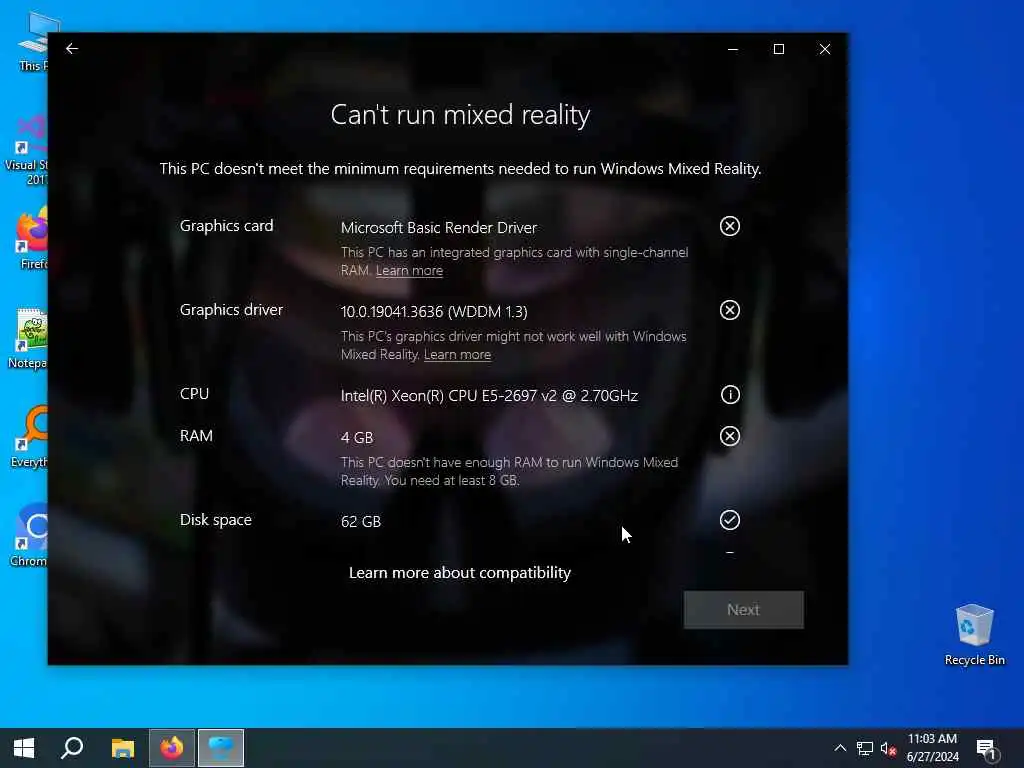Screen dimensions: 1024x768
Task: Select the Notepad++ desktop shortcut
Action: coord(28,338)
